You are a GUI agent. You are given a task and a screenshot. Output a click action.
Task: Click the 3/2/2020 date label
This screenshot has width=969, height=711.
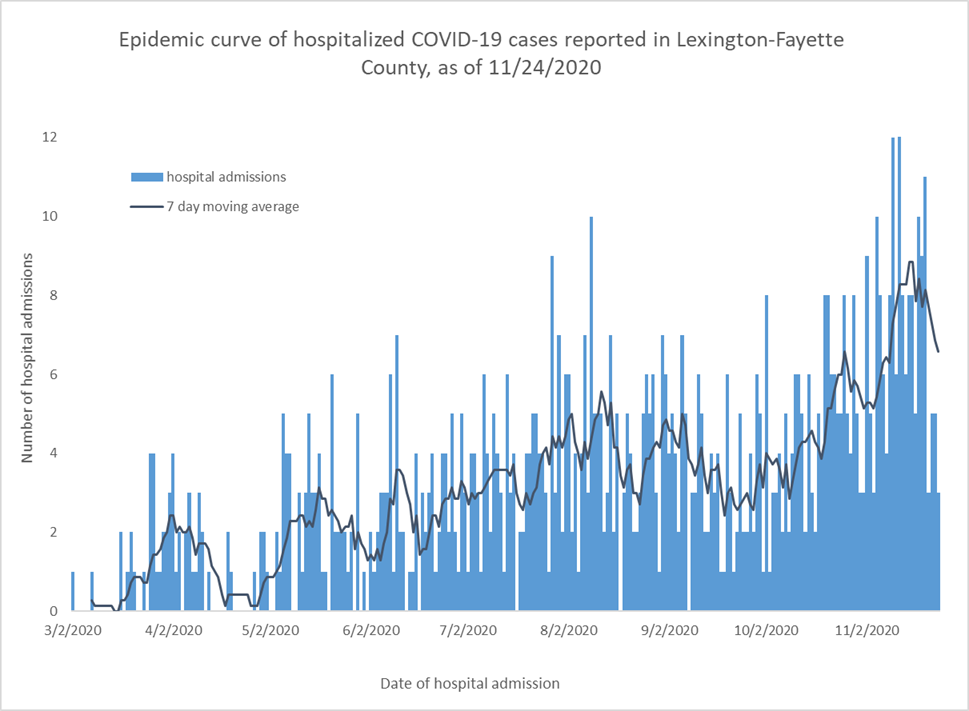click(x=71, y=631)
